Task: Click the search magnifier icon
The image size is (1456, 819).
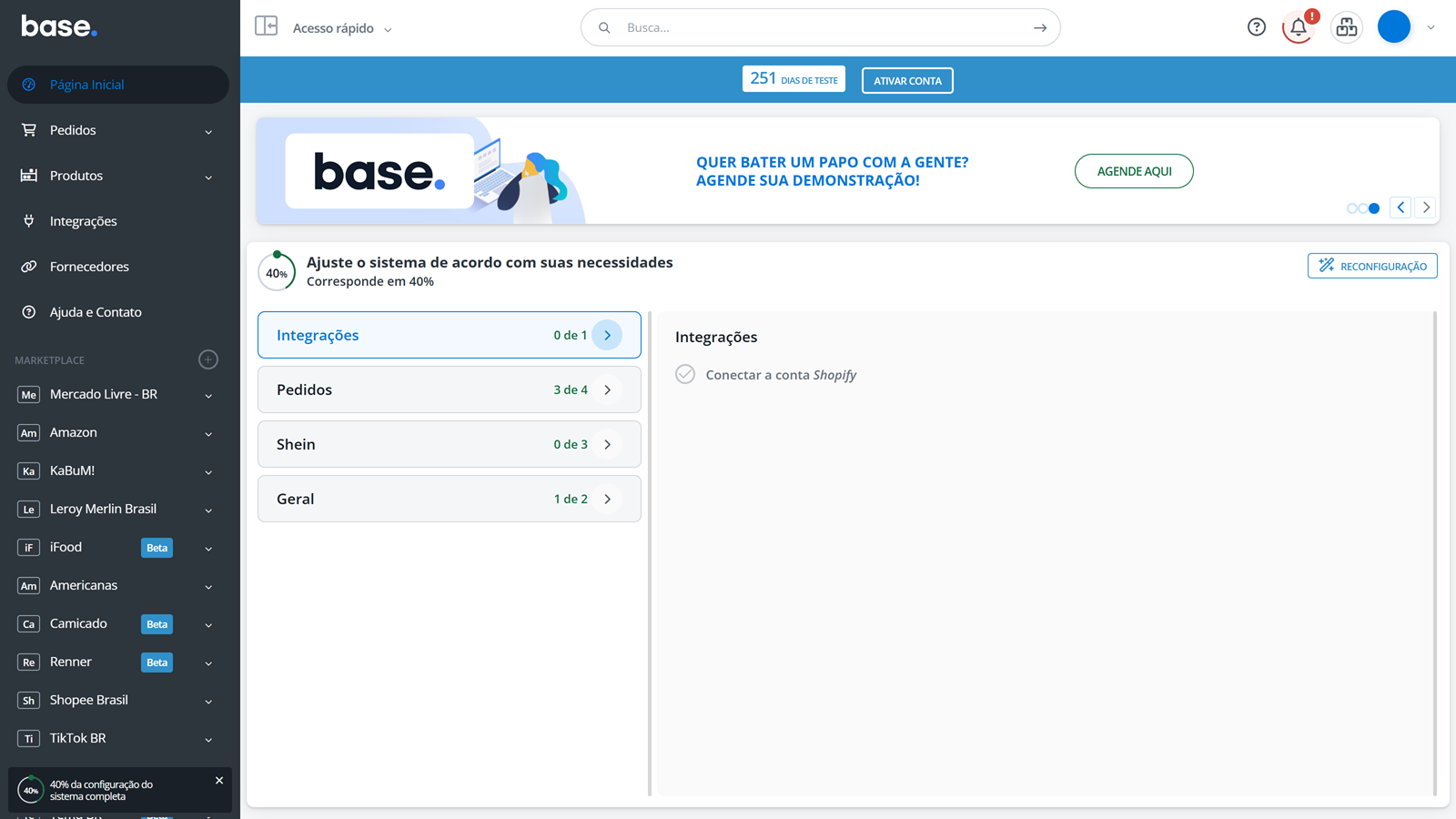Action: tap(604, 27)
